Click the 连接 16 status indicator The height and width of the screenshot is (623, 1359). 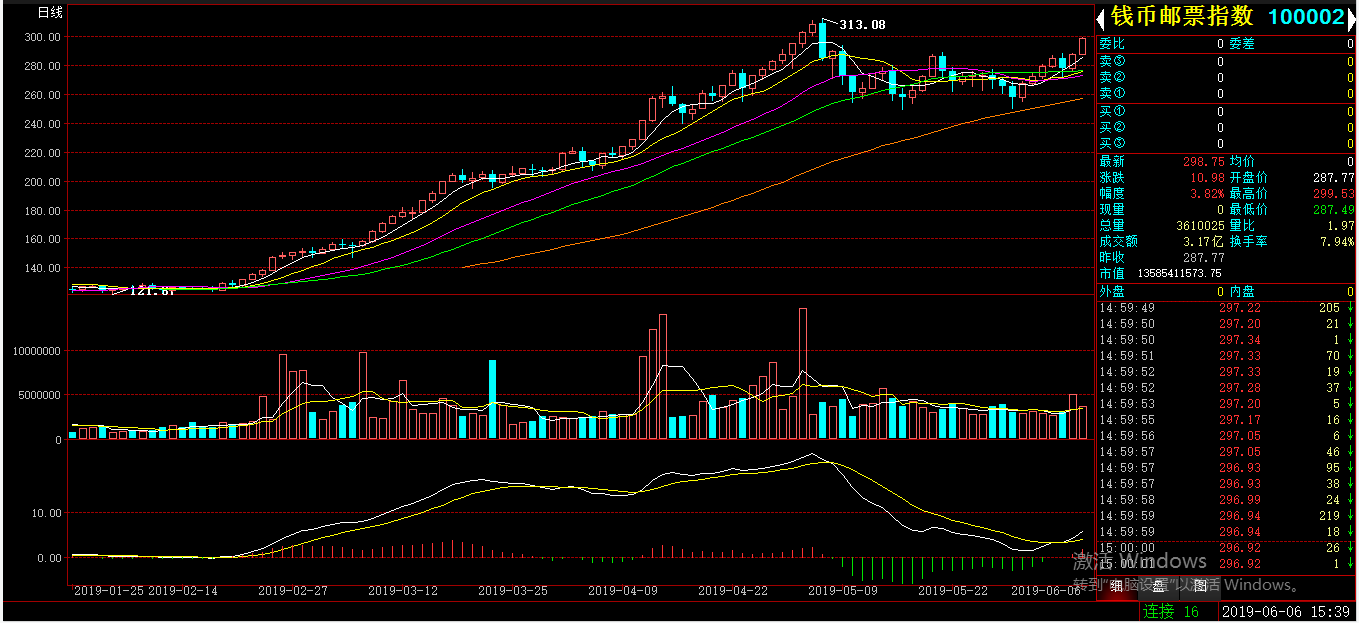(x=1171, y=611)
